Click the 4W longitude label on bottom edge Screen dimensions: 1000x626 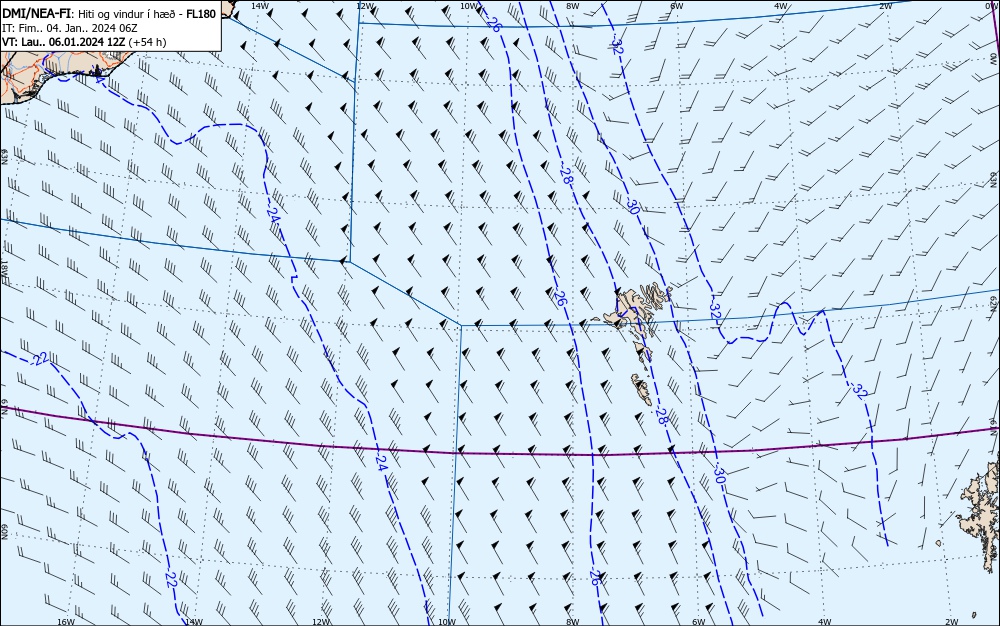point(825,622)
